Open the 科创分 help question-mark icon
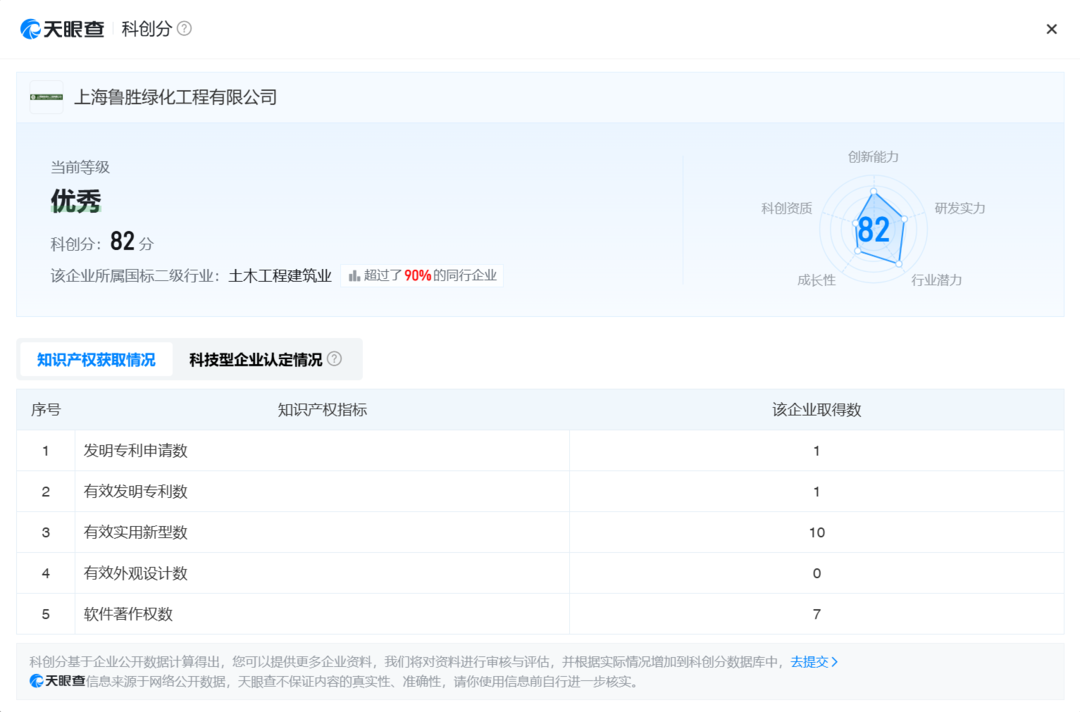The image size is (1080, 712). pyautogui.click(x=184, y=28)
